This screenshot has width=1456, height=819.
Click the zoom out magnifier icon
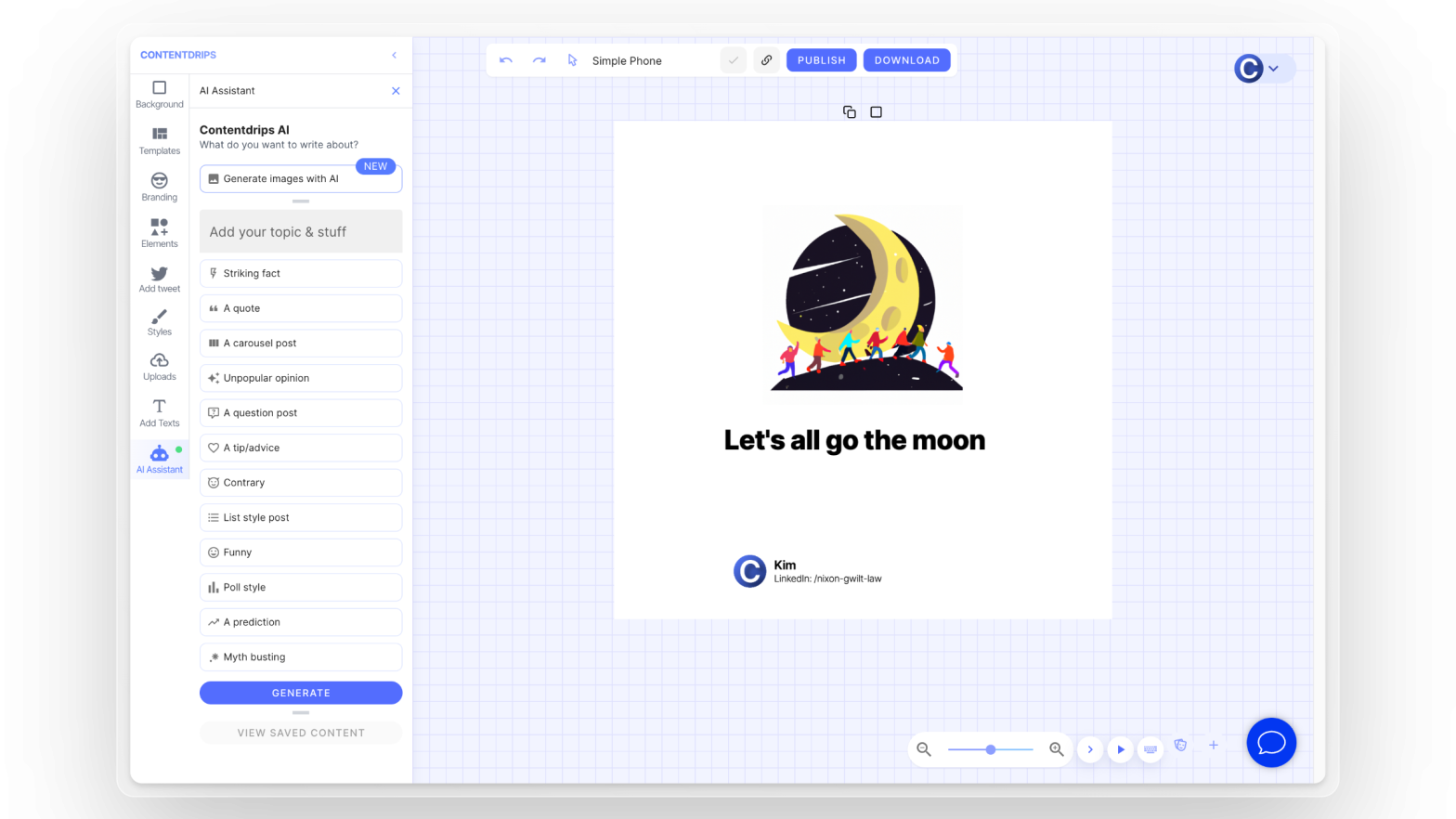[924, 749]
